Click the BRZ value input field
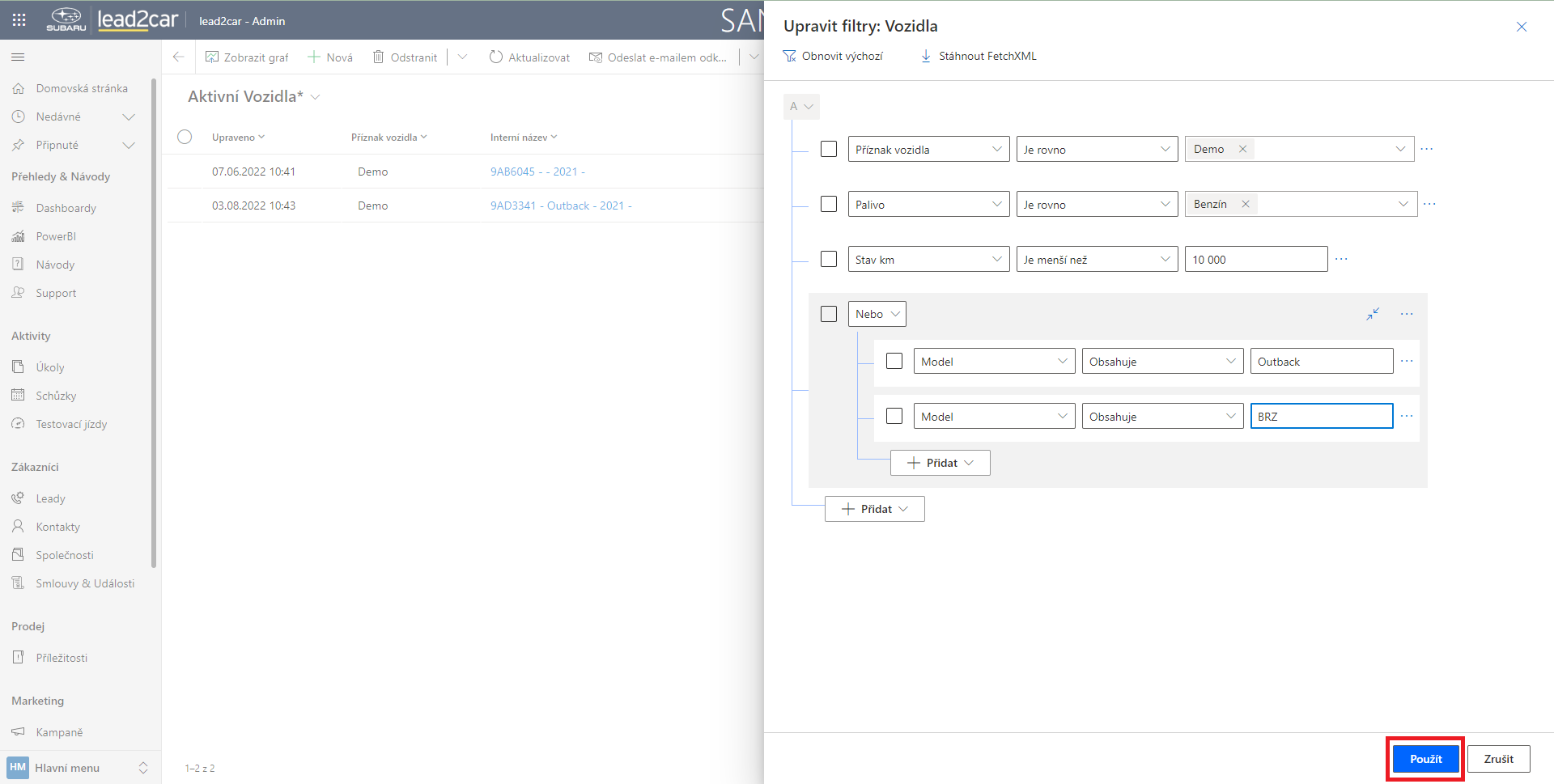 (x=1321, y=417)
